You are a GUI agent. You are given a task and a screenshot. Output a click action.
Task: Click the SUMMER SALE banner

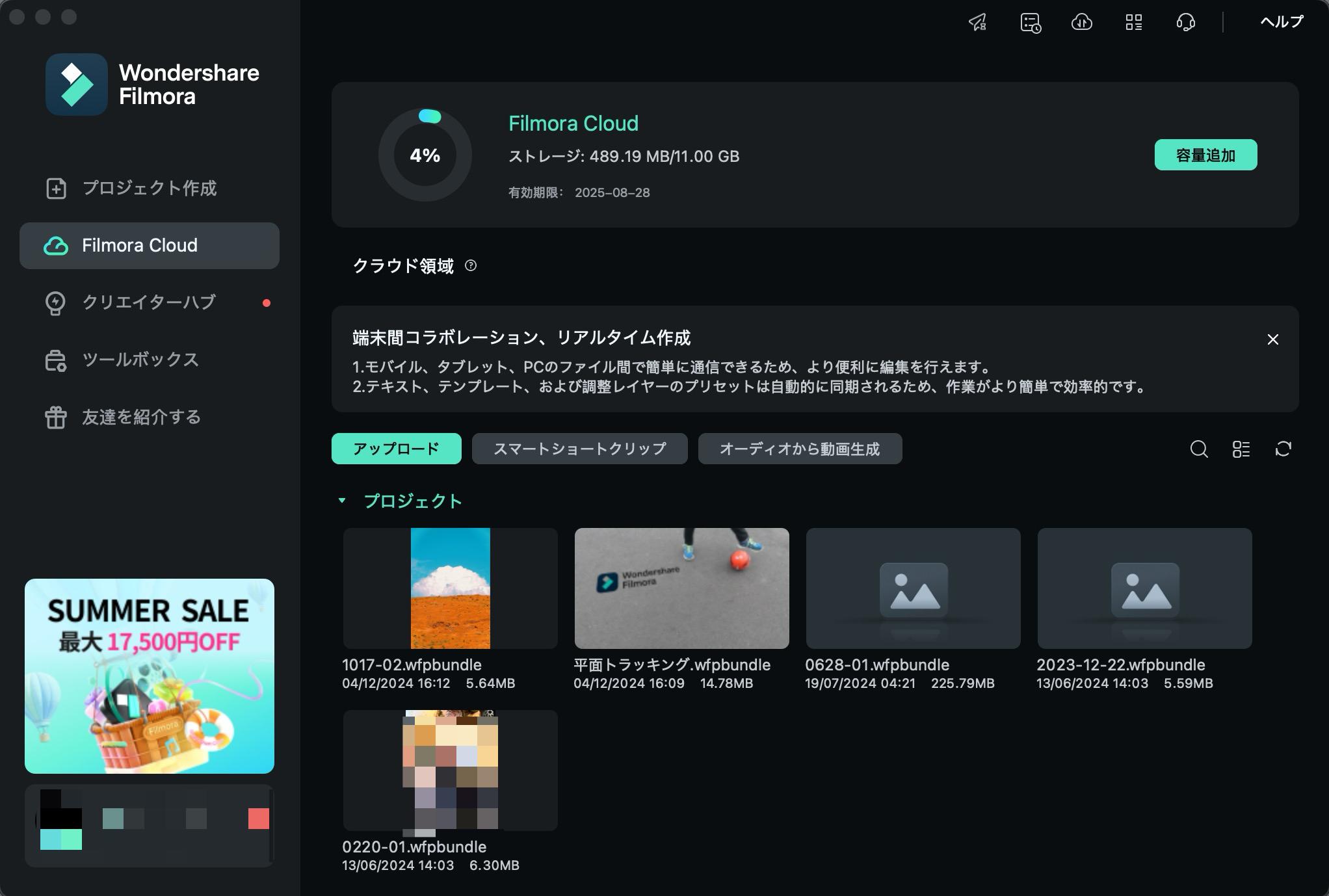coord(150,676)
